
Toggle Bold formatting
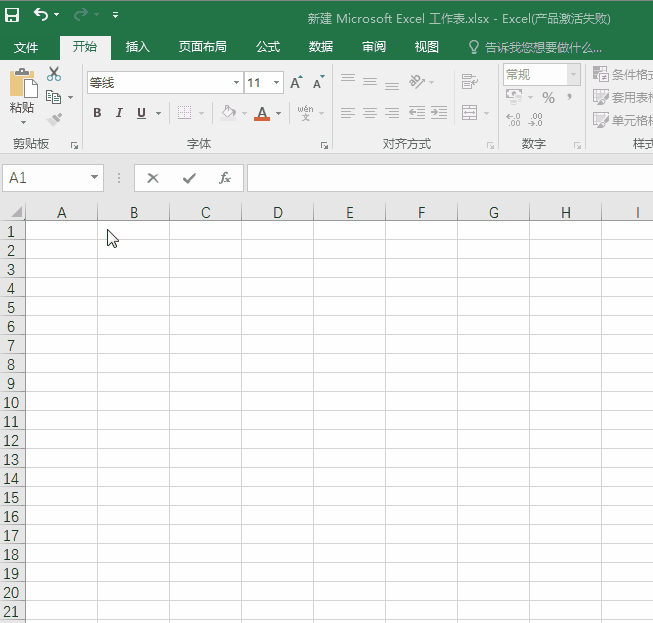(x=97, y=113)
